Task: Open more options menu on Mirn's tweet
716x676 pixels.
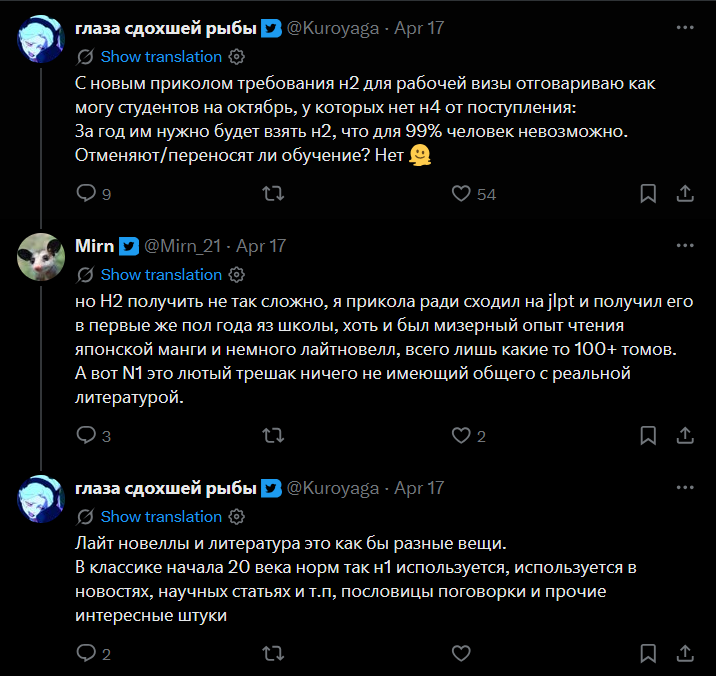Action: tap(685, 246)
